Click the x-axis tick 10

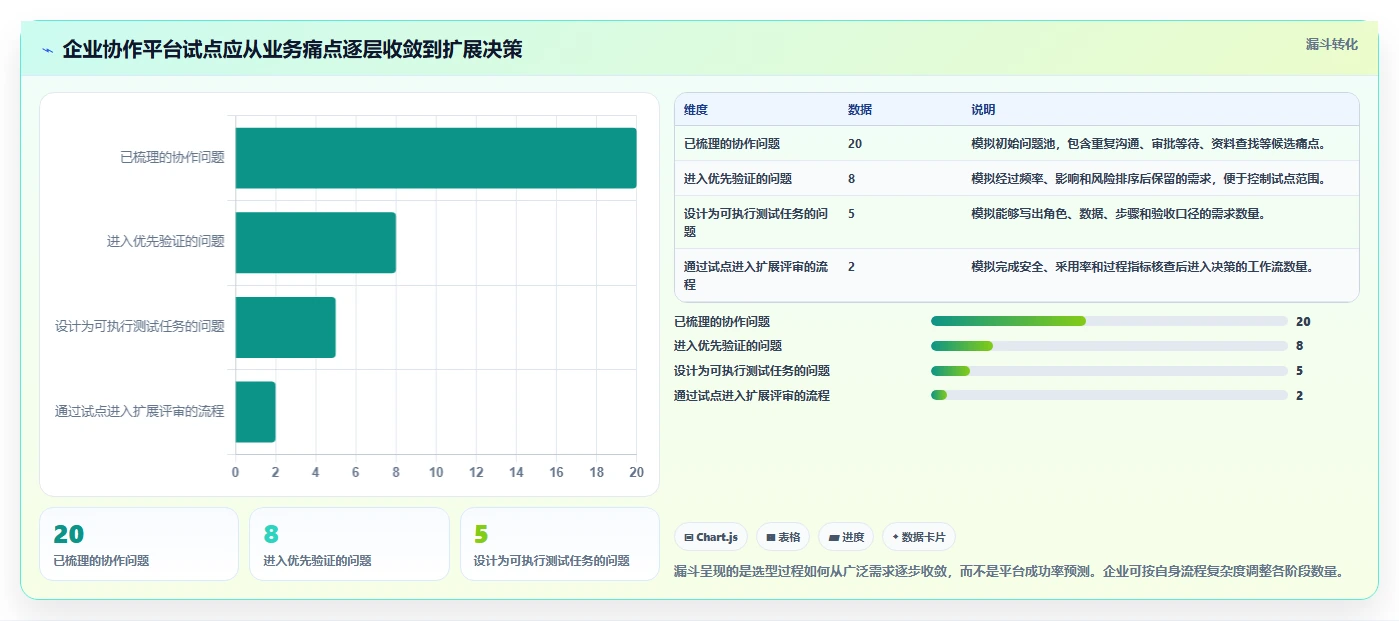[436, 473]
